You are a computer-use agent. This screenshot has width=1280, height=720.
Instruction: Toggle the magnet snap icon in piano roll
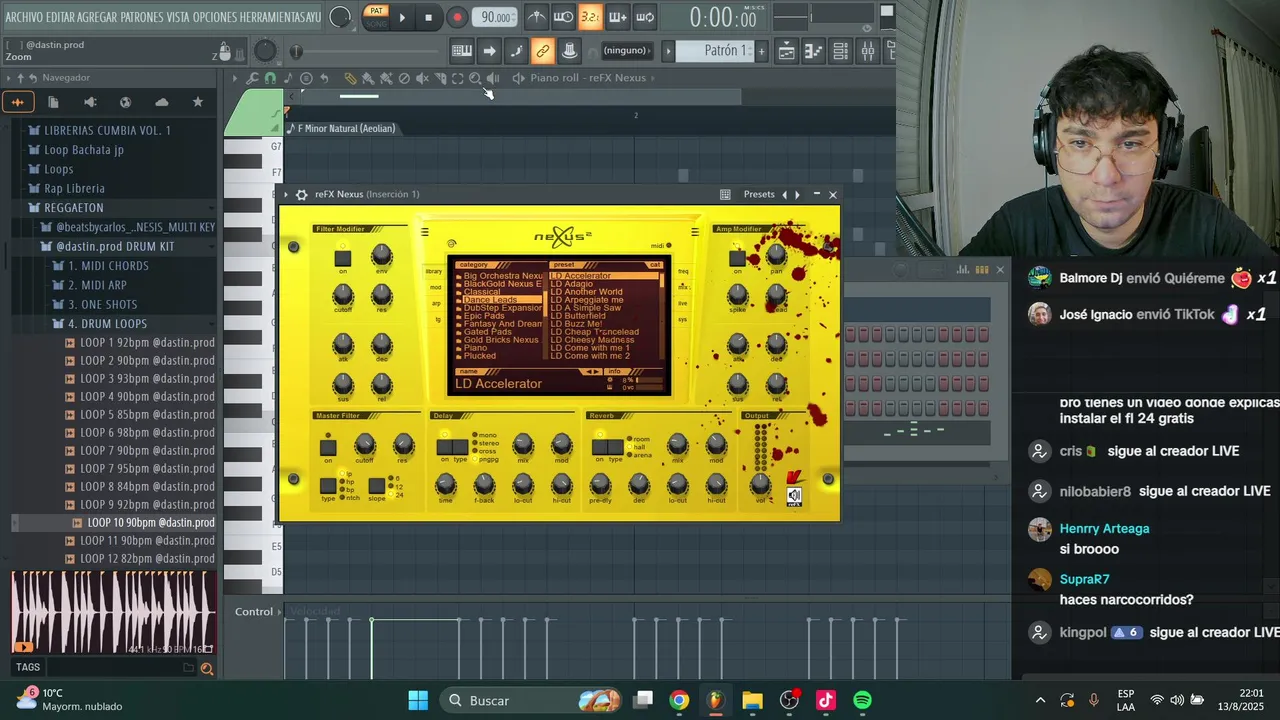click(x=270, y=78)
